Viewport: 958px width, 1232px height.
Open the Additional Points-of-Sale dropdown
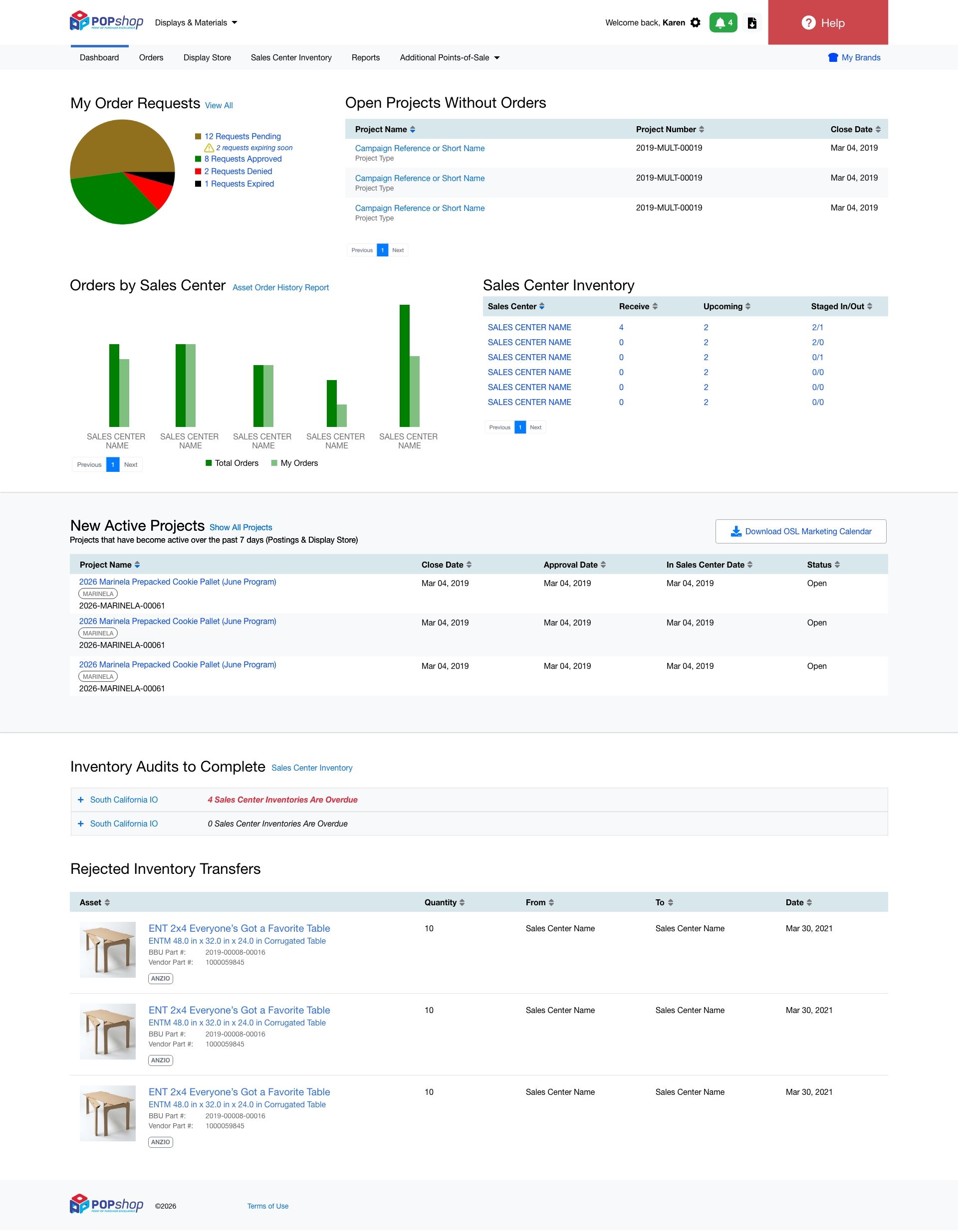click(450, 57)
